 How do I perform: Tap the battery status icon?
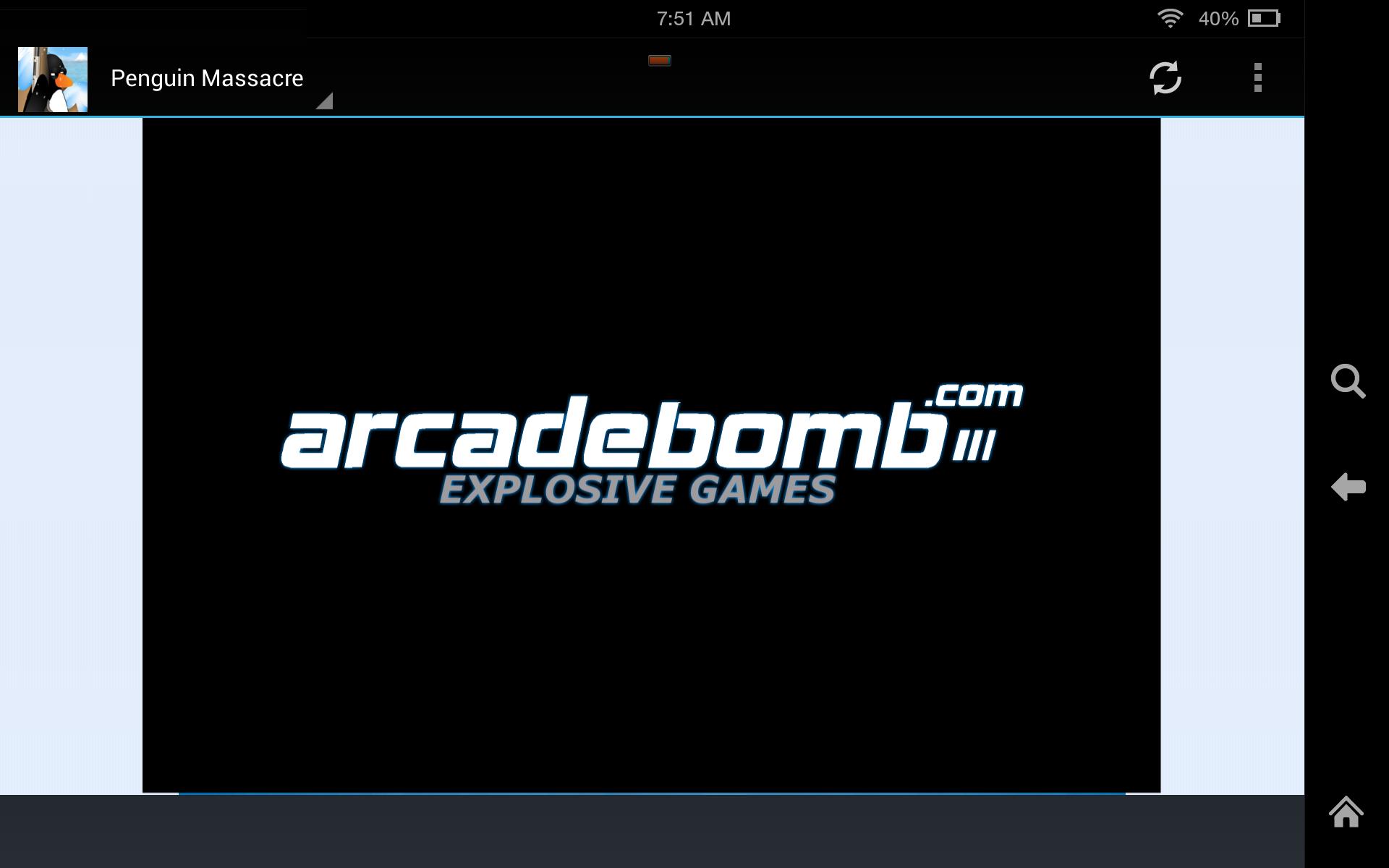pyautogui.click(x=1265, y=18)
